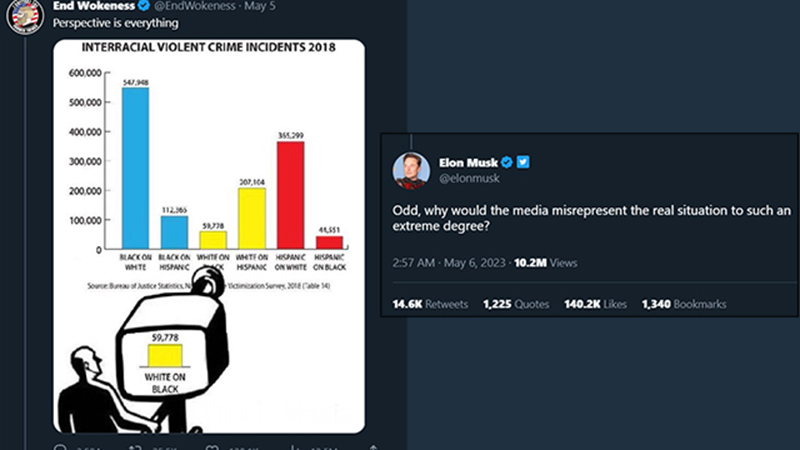Click the square Twitter affiliation badge
800x450 pixels.
[523, 162]
